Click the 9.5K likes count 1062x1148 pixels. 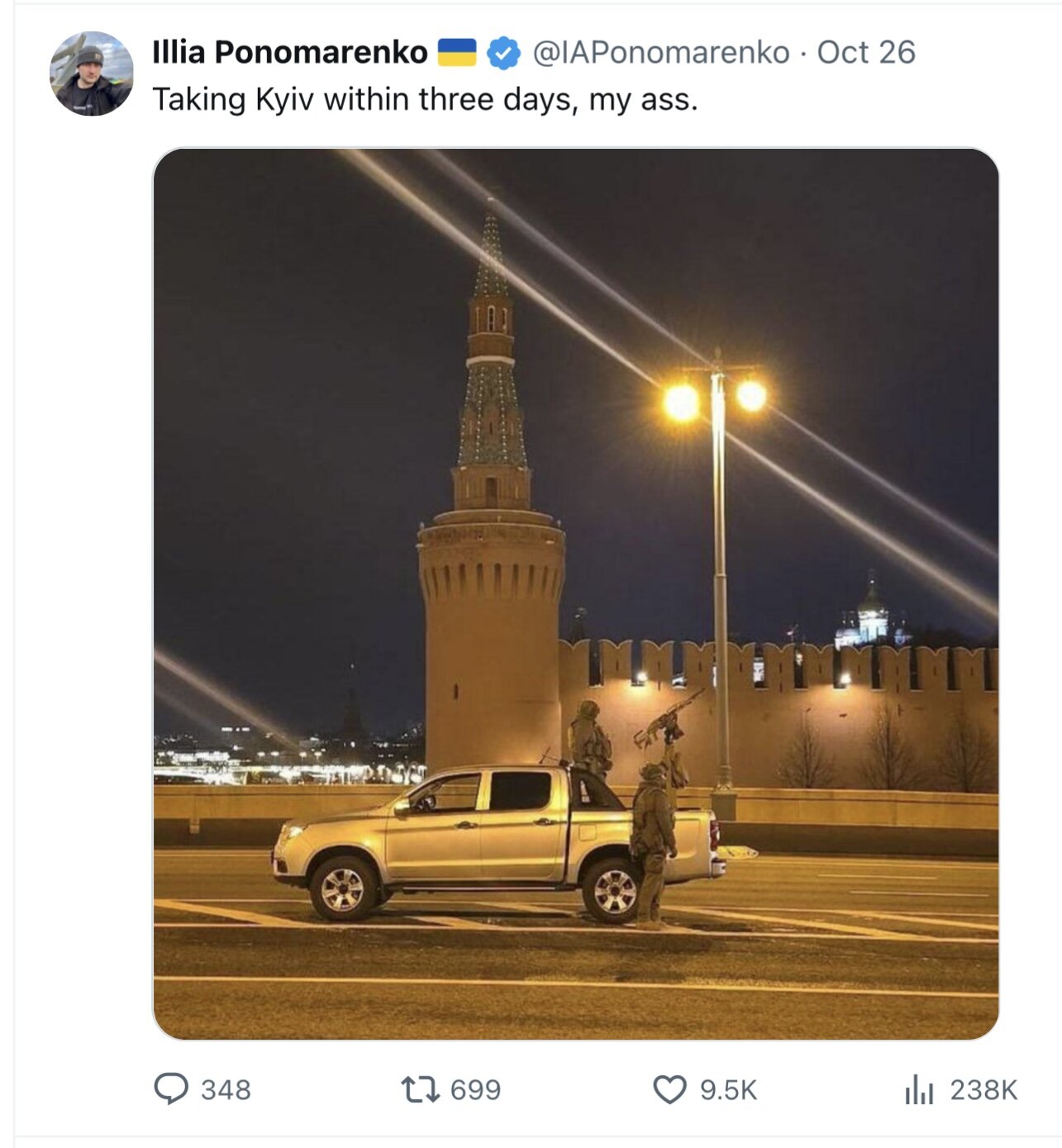(728, 1089)
